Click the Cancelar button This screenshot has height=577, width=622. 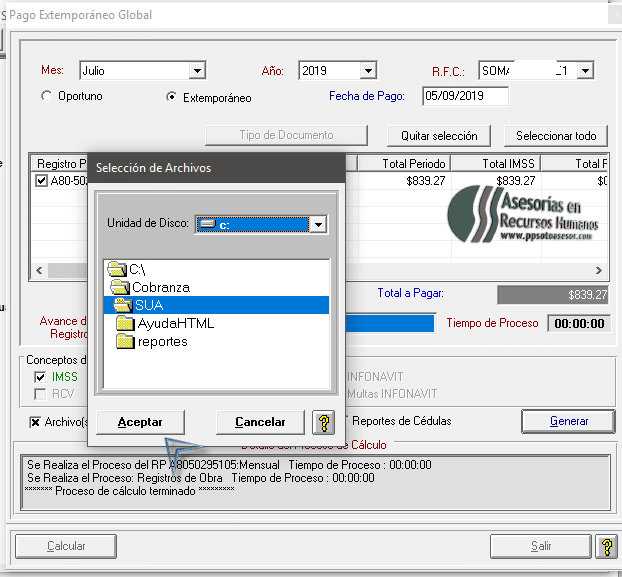pos(258,422)
